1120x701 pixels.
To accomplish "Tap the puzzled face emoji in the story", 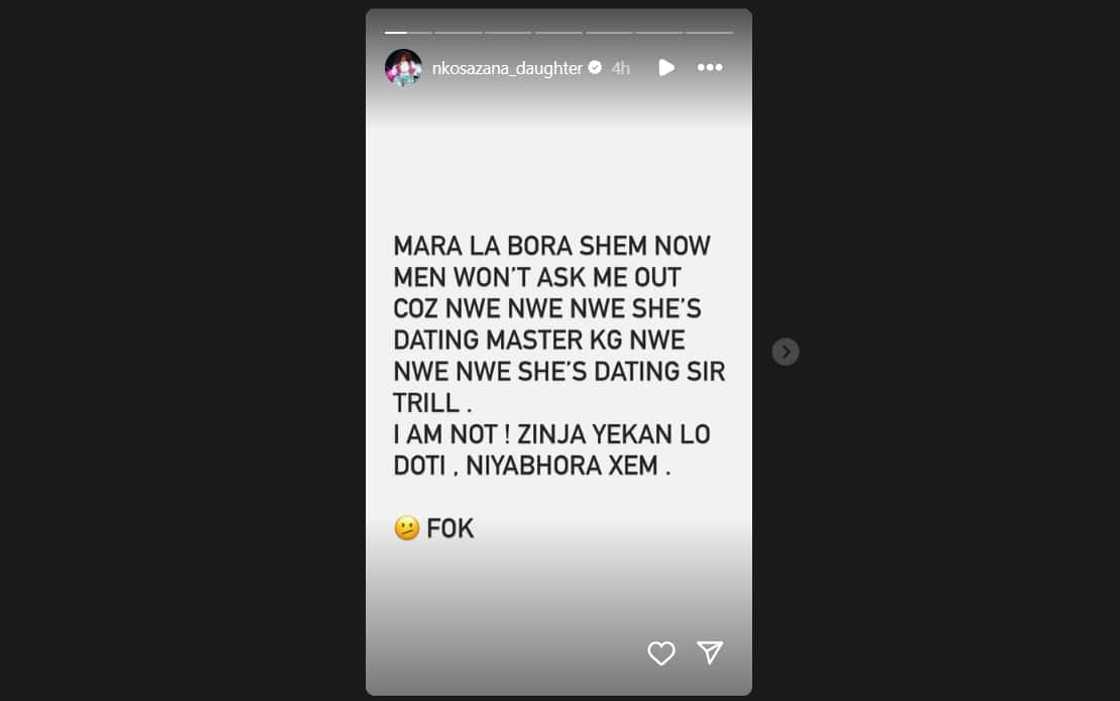I will point(406,527).
